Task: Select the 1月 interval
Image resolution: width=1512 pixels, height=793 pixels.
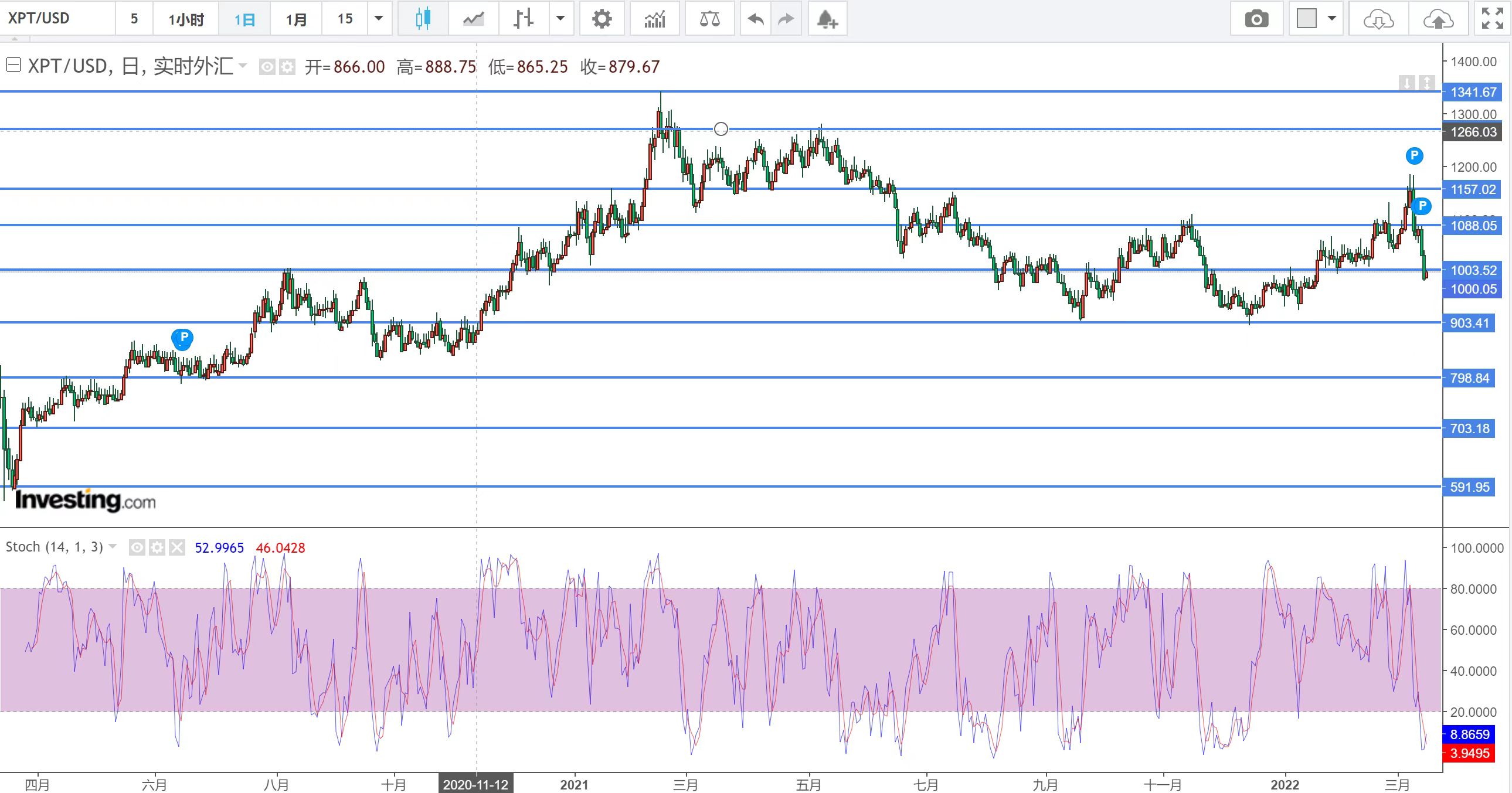Action: click(297, 19)
